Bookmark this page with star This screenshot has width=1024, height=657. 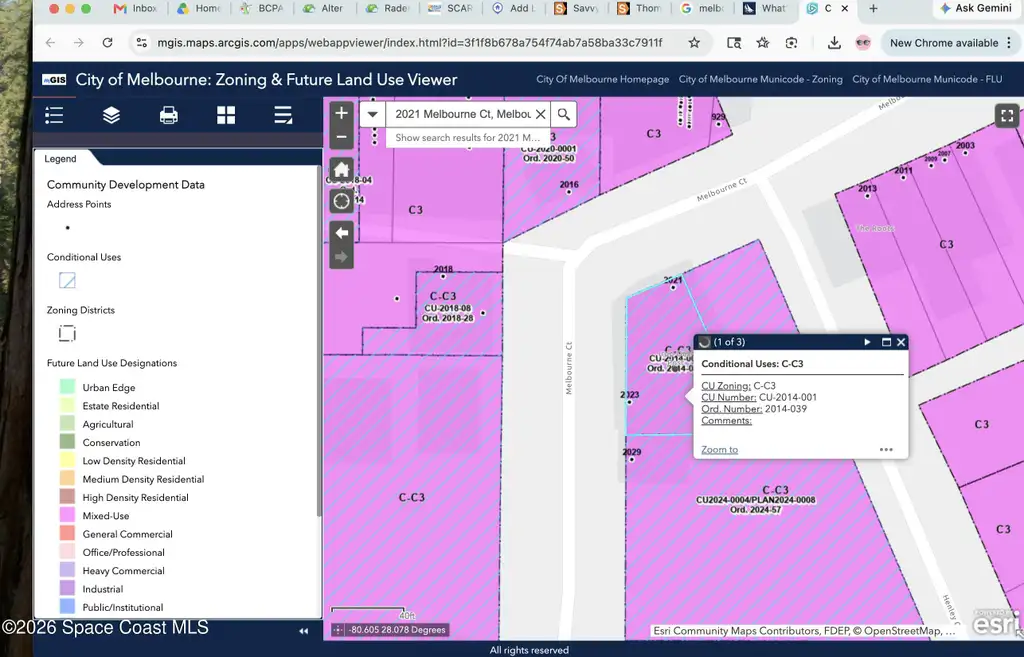pyautogui.click(x=694, y=43)
